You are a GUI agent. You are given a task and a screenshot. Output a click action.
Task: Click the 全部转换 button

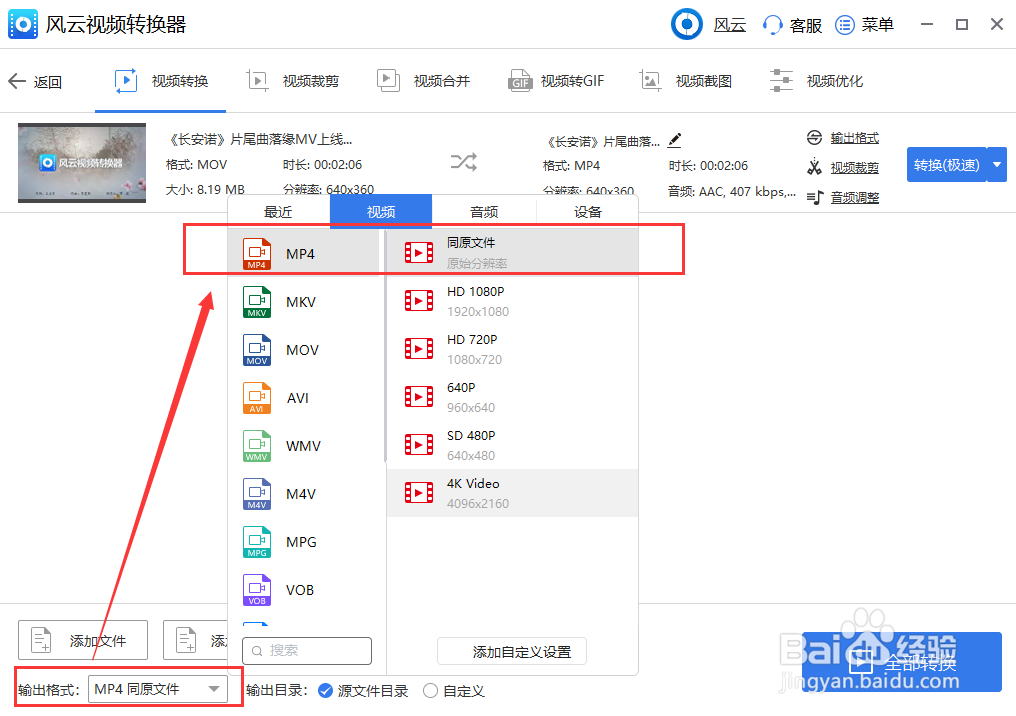(902, 662)
